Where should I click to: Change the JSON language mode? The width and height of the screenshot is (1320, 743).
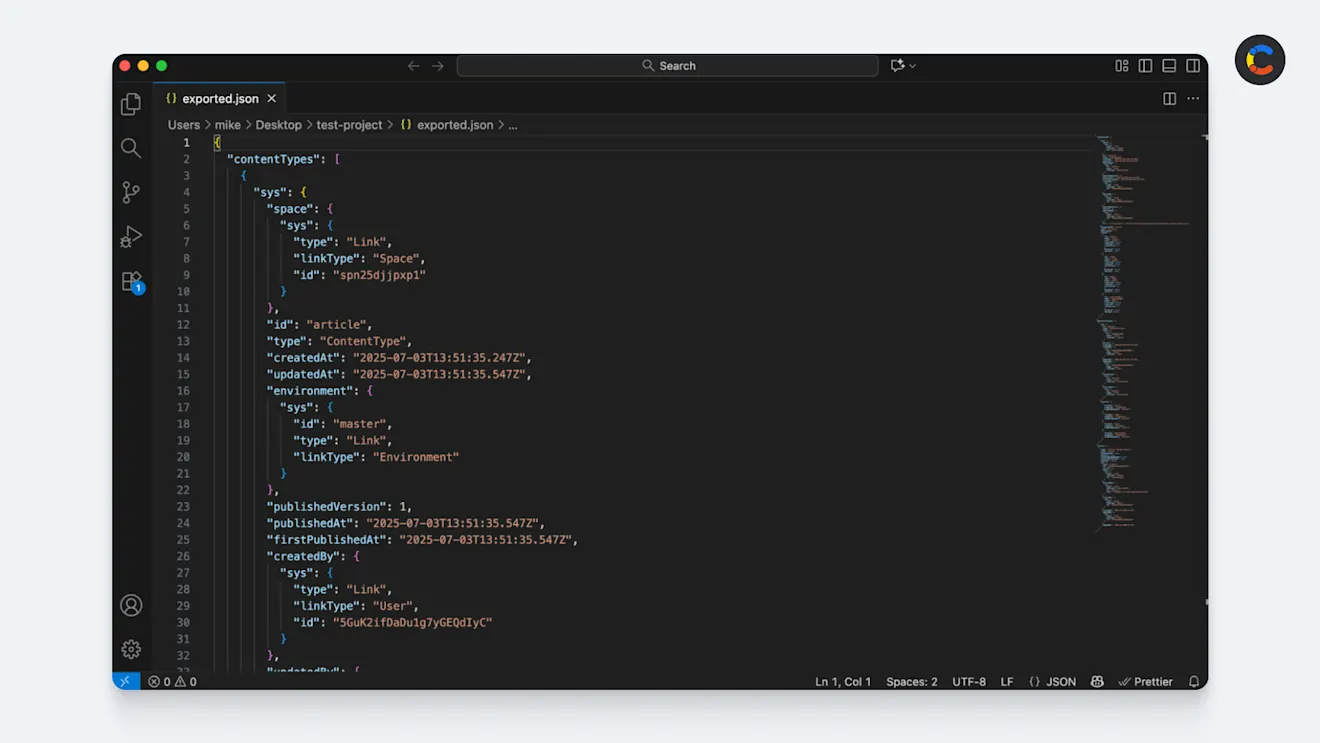(x=1053, y=681)
